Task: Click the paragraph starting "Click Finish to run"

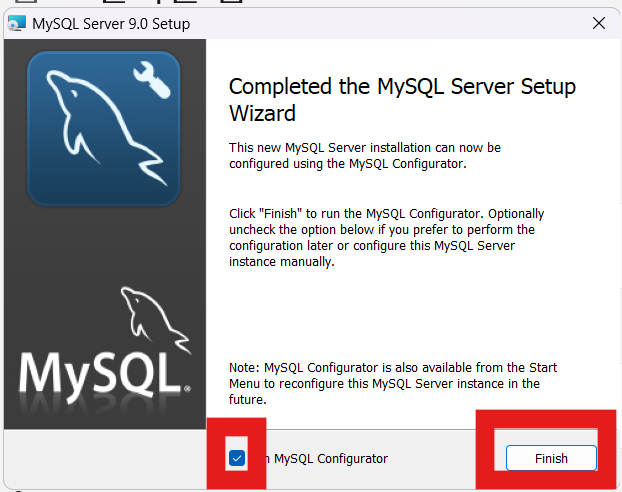Action: tap(386, 238)
